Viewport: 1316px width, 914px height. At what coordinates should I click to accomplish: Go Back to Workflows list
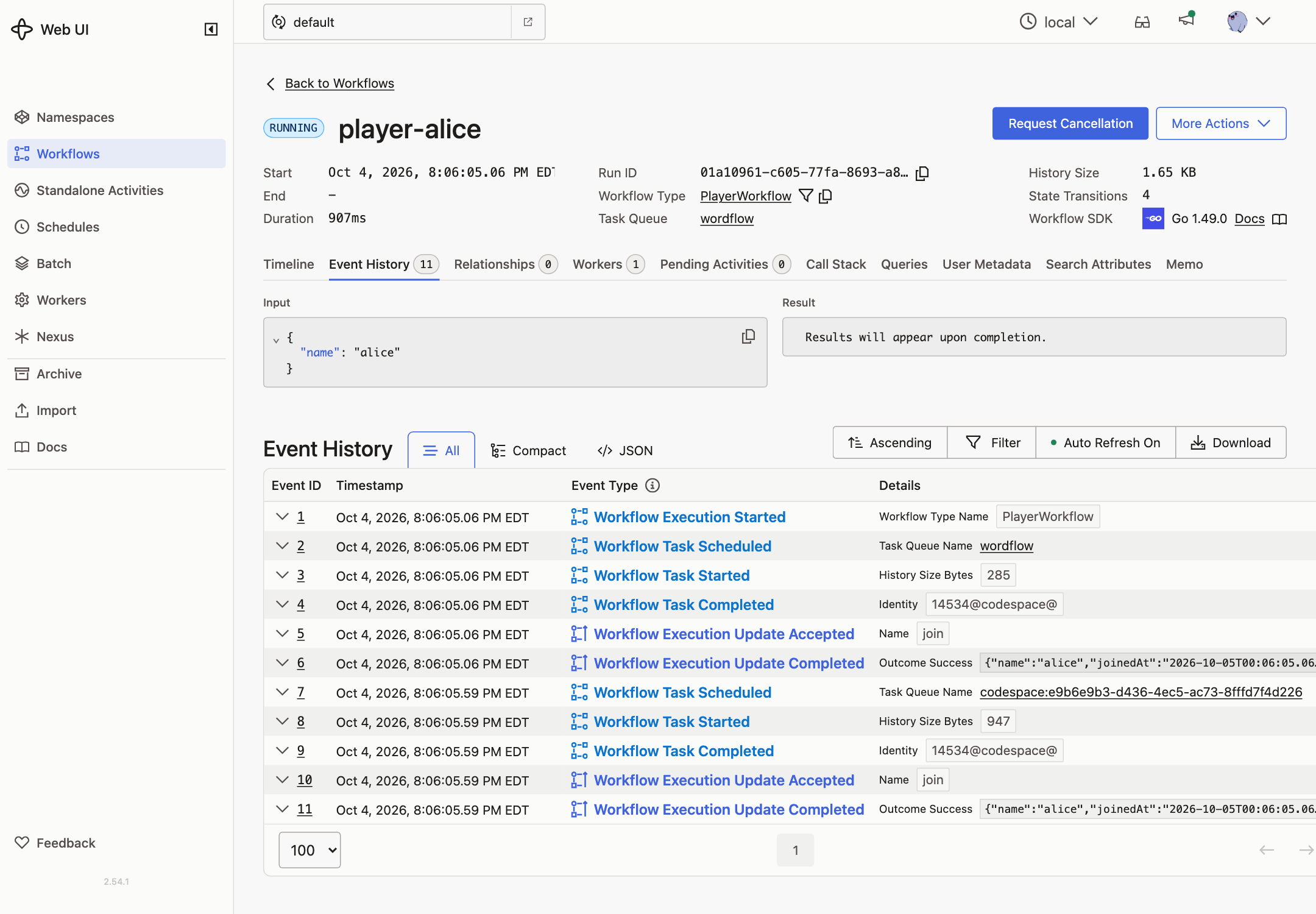339,83
